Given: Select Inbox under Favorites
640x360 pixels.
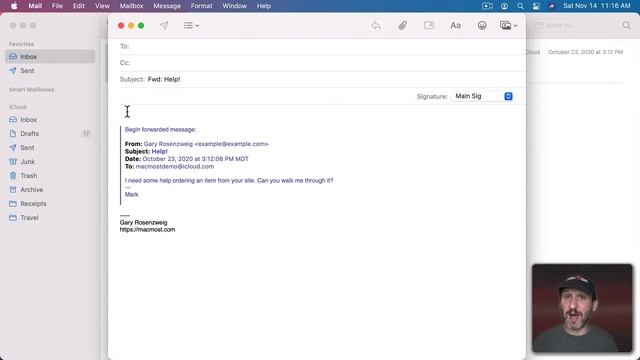Looking at the screenshot, I should click(x=50, y=57).
